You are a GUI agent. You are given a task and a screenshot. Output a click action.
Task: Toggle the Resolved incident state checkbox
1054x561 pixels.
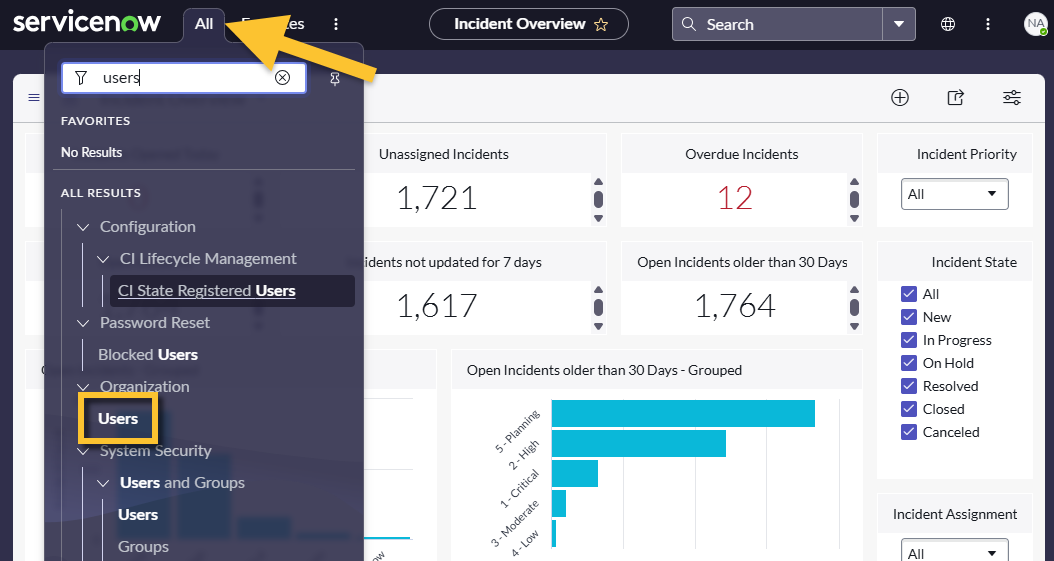[x=909, y=386]
